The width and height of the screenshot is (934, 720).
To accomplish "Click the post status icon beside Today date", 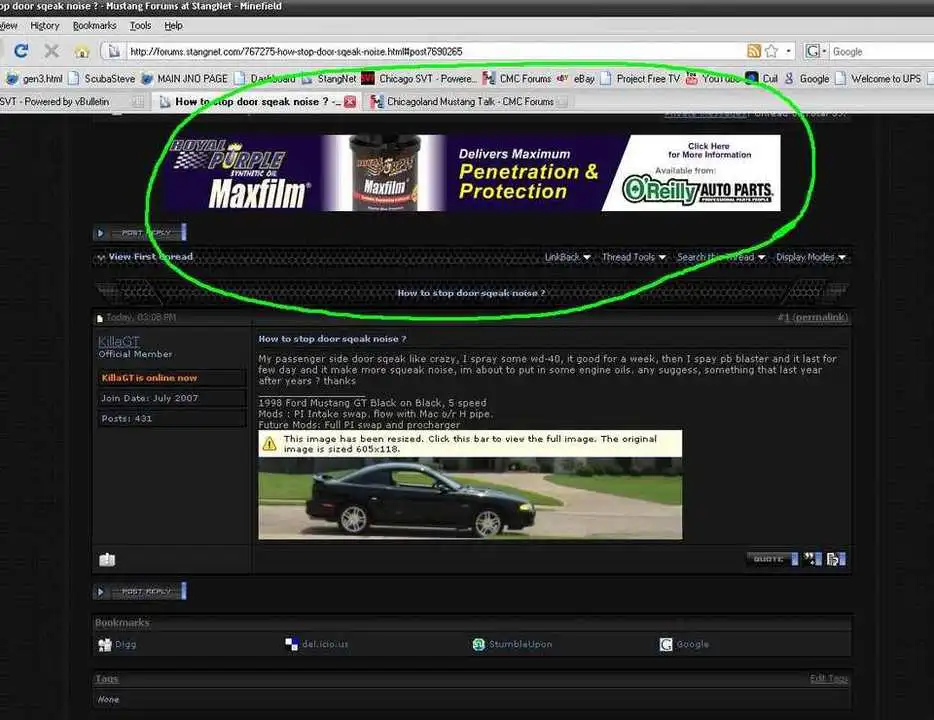I will [x=99, y=319].
